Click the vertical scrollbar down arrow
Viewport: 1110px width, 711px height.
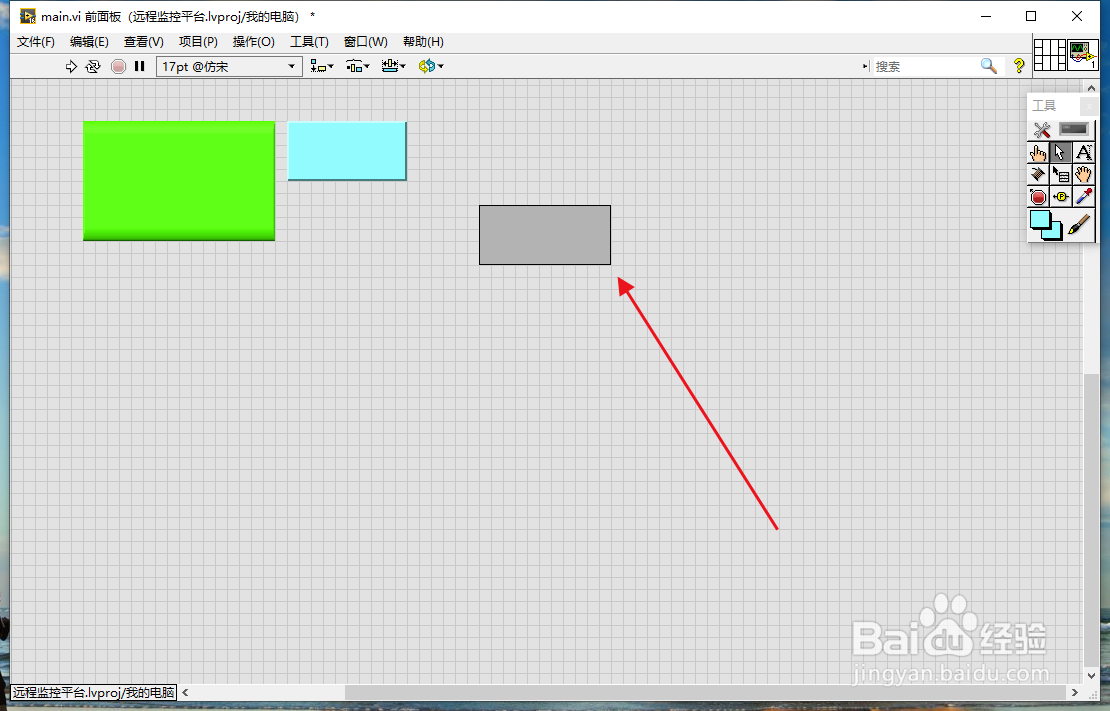(1091, 676)
